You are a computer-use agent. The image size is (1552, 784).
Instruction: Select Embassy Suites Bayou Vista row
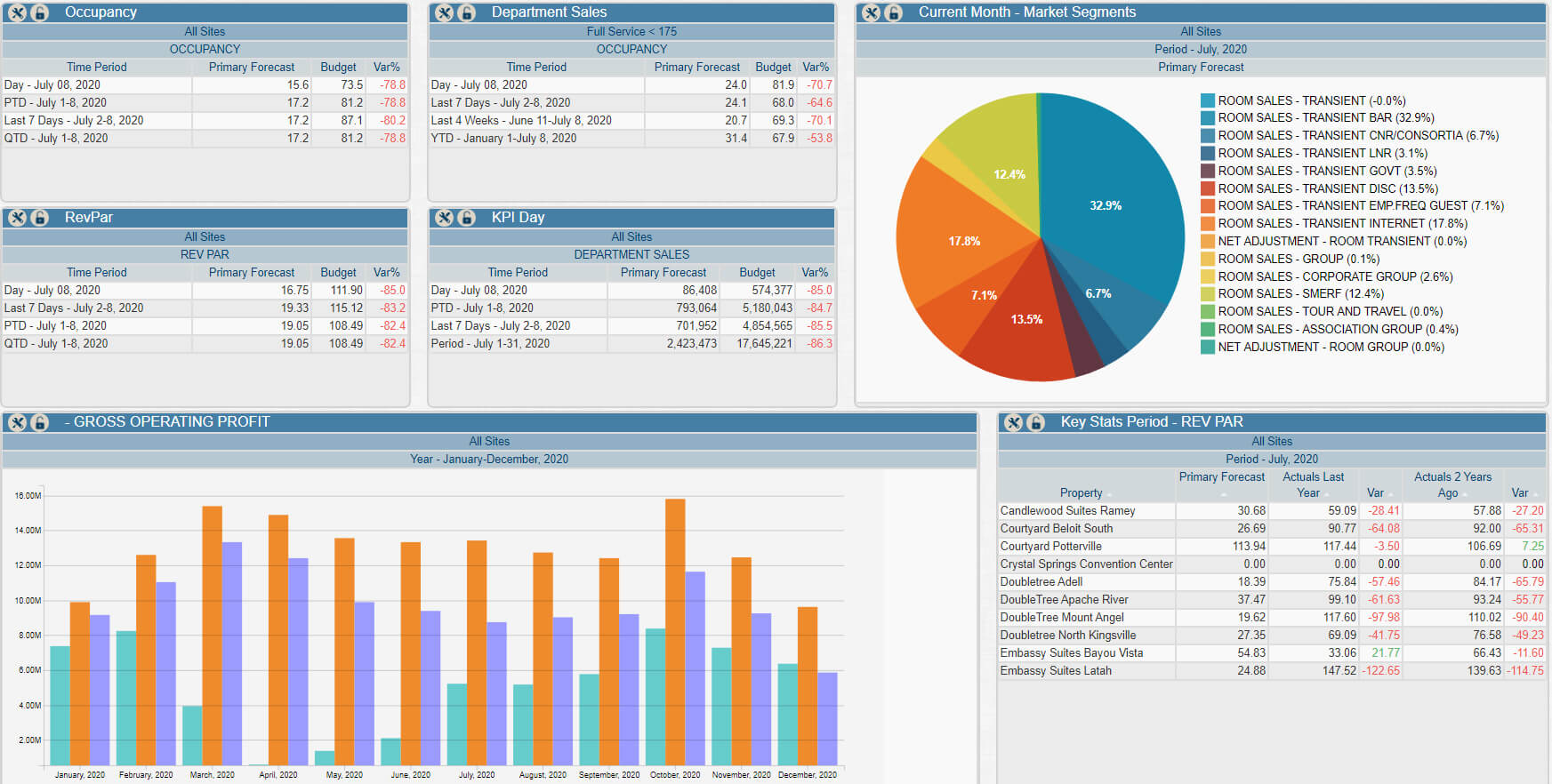click(1272, 653)
